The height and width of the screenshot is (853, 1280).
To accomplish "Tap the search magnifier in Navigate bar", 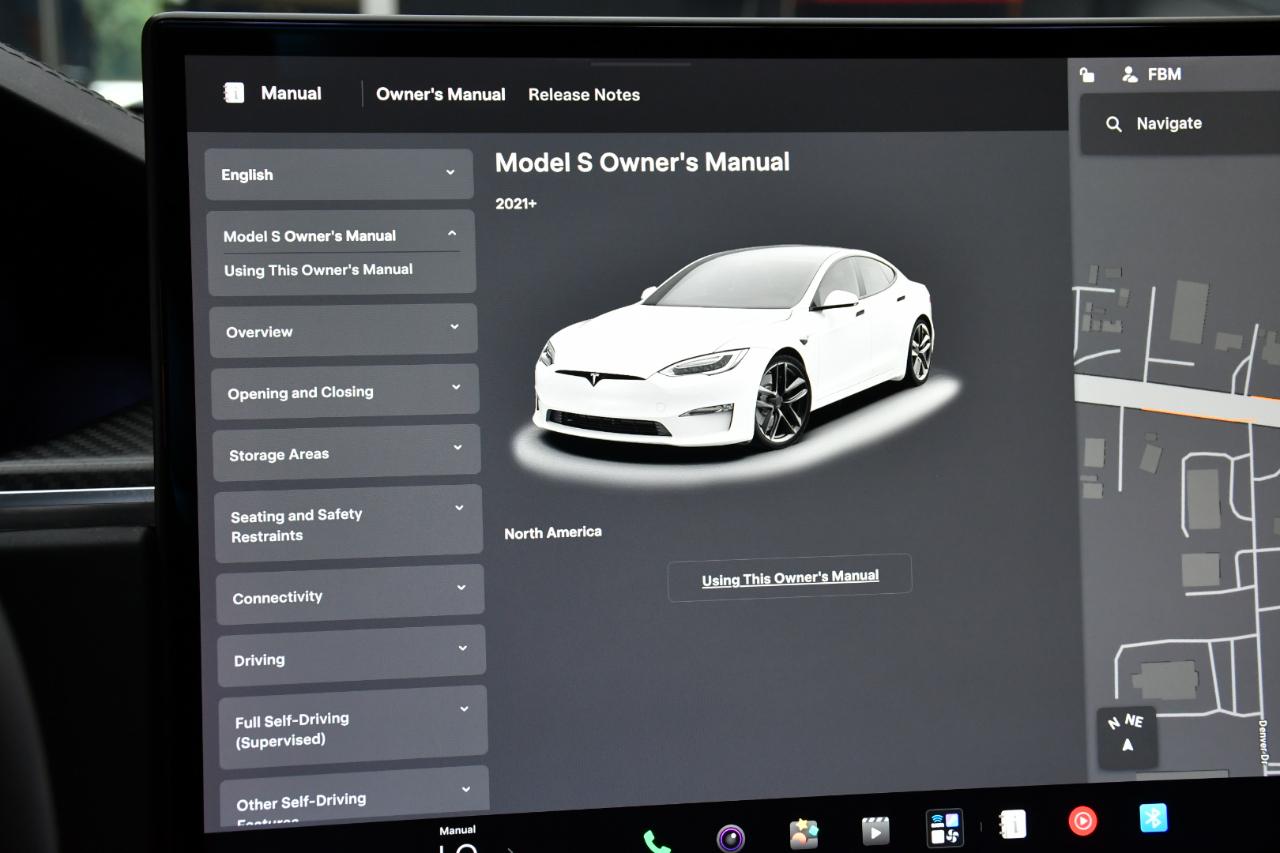I will click(1113, 125).
